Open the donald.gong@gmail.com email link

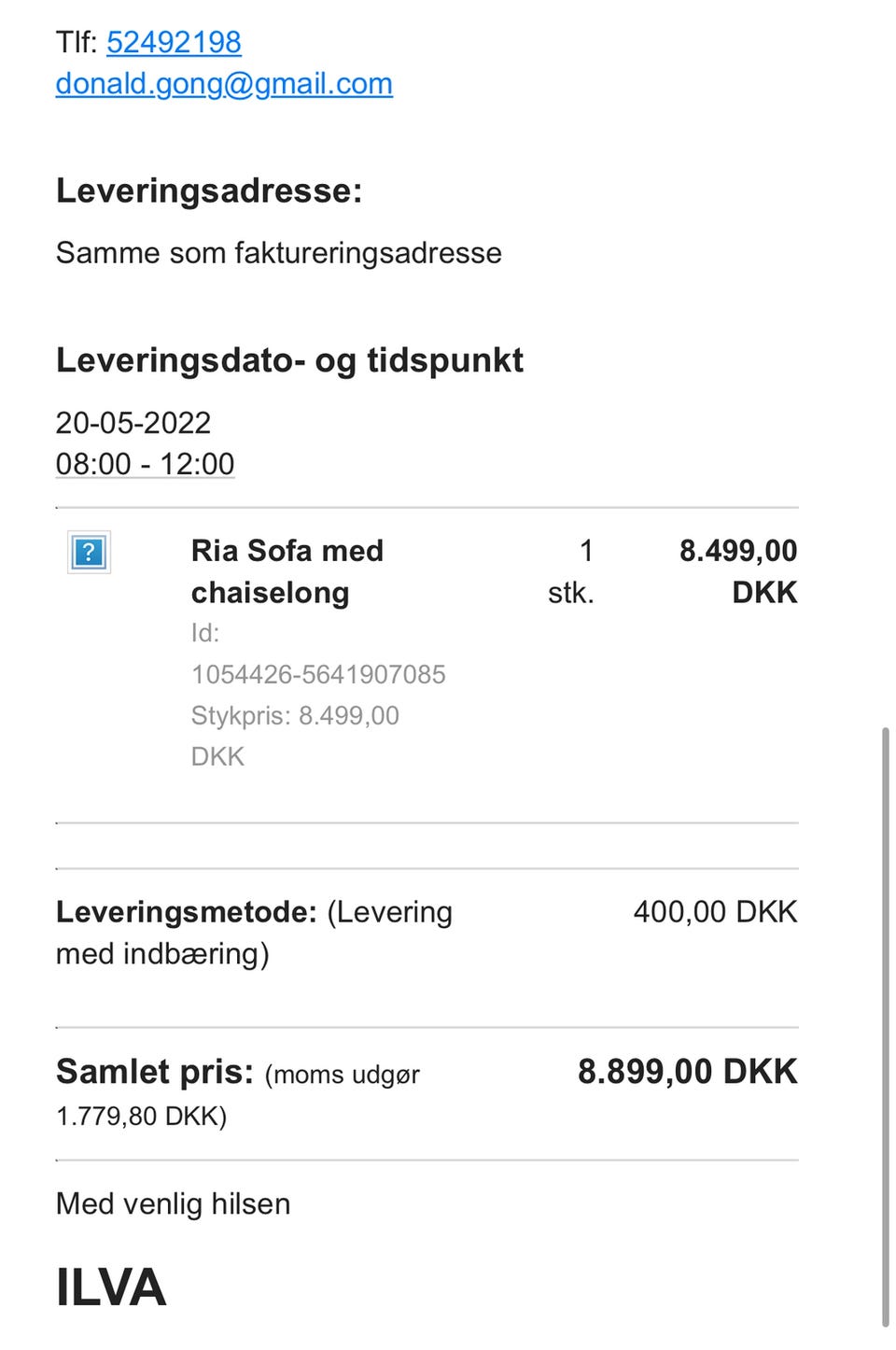224,84
